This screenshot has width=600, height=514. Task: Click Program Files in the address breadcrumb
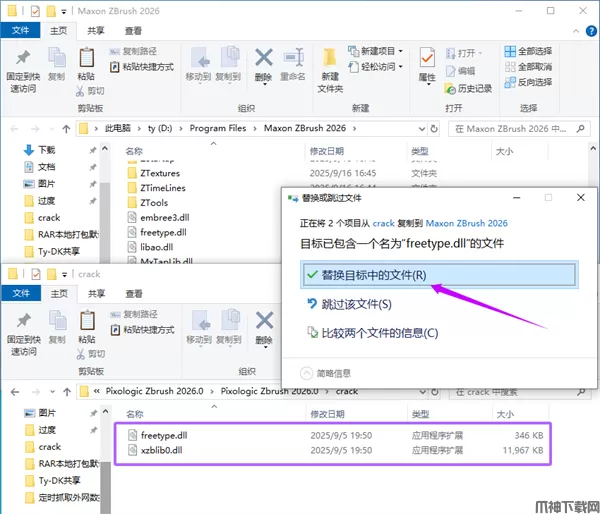pos(218,128)
